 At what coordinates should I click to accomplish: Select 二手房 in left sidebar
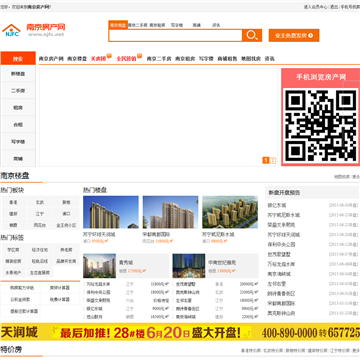point(18,91)
